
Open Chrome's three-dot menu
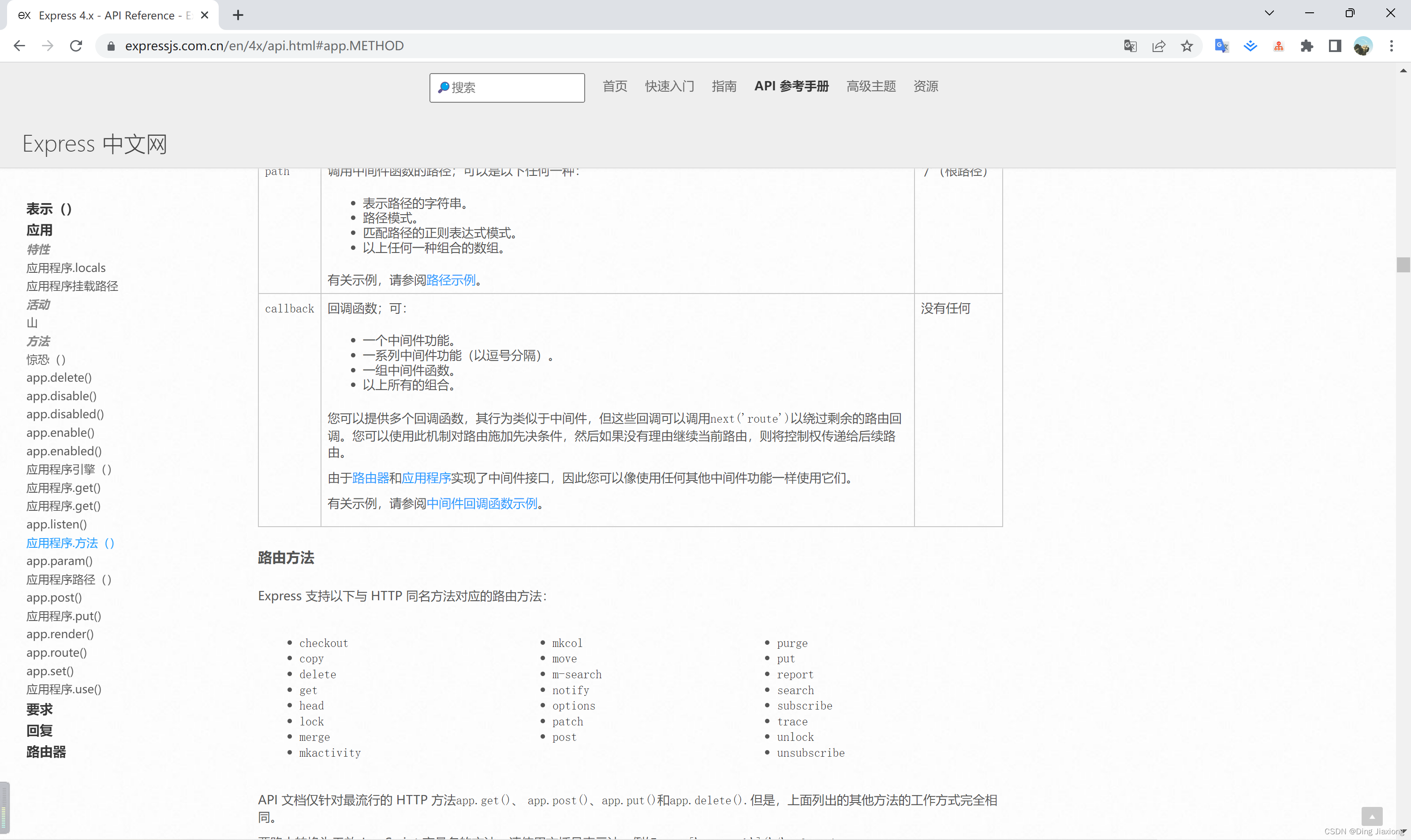(1392, 46)
